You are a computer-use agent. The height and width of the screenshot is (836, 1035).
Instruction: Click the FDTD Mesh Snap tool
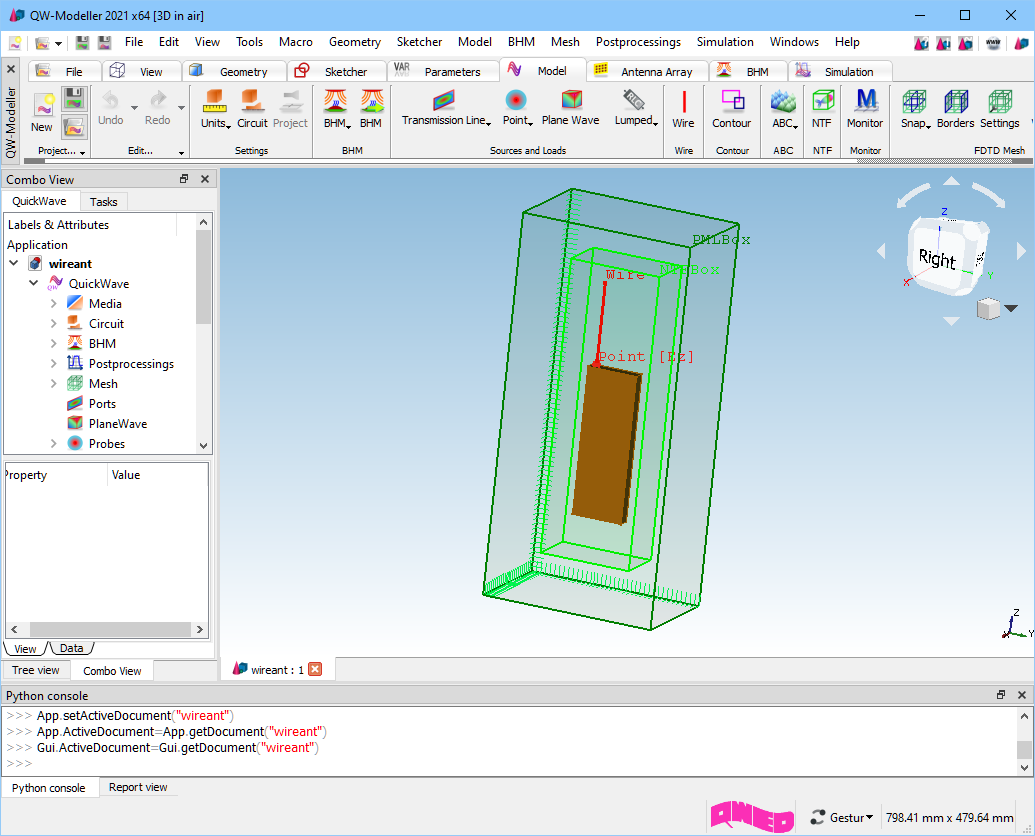915,110
